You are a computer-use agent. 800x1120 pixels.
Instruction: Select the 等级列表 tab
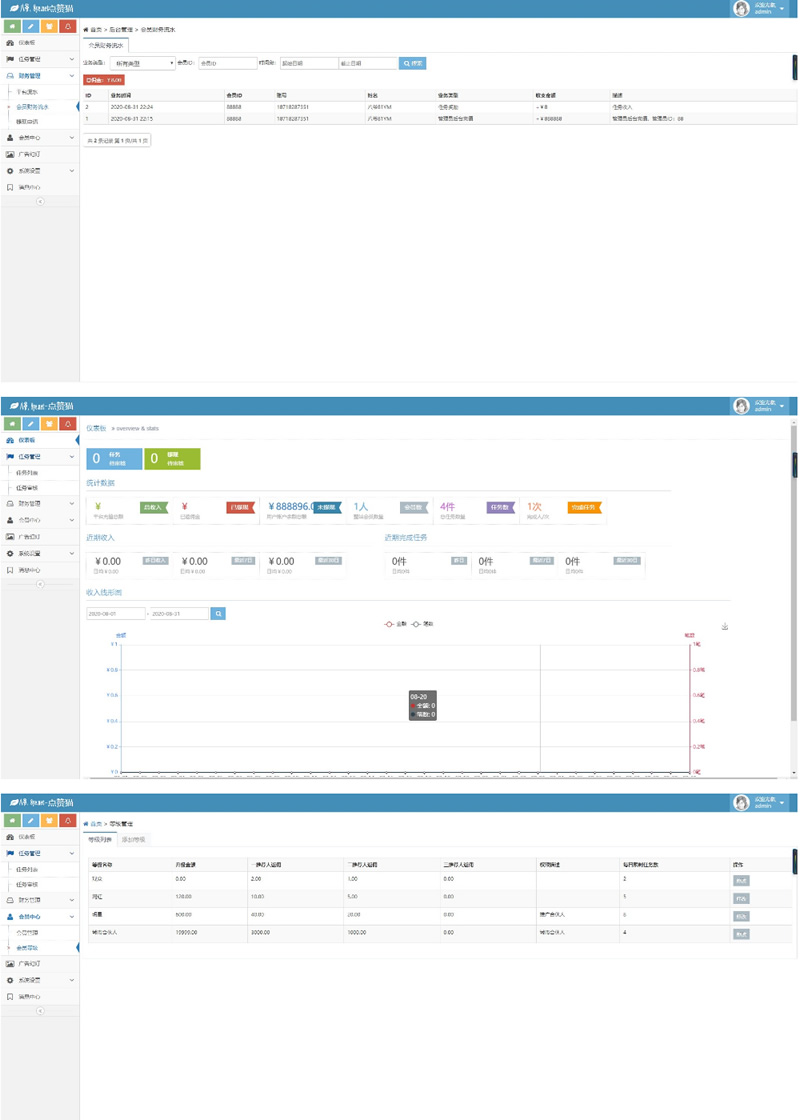coord(100,839)
